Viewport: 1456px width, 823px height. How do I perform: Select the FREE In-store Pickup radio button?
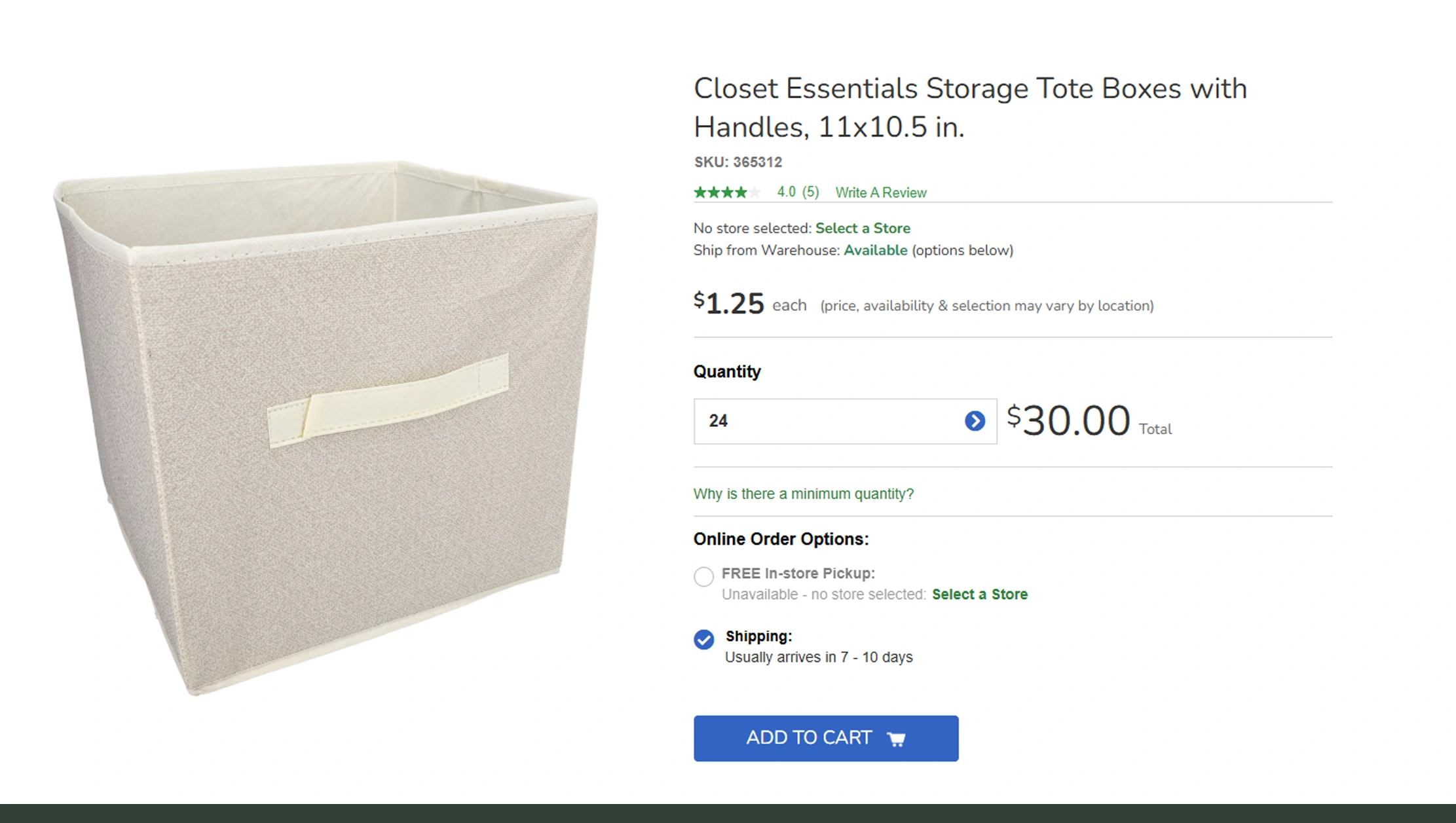pyautogui.click(x=703, y=576)
